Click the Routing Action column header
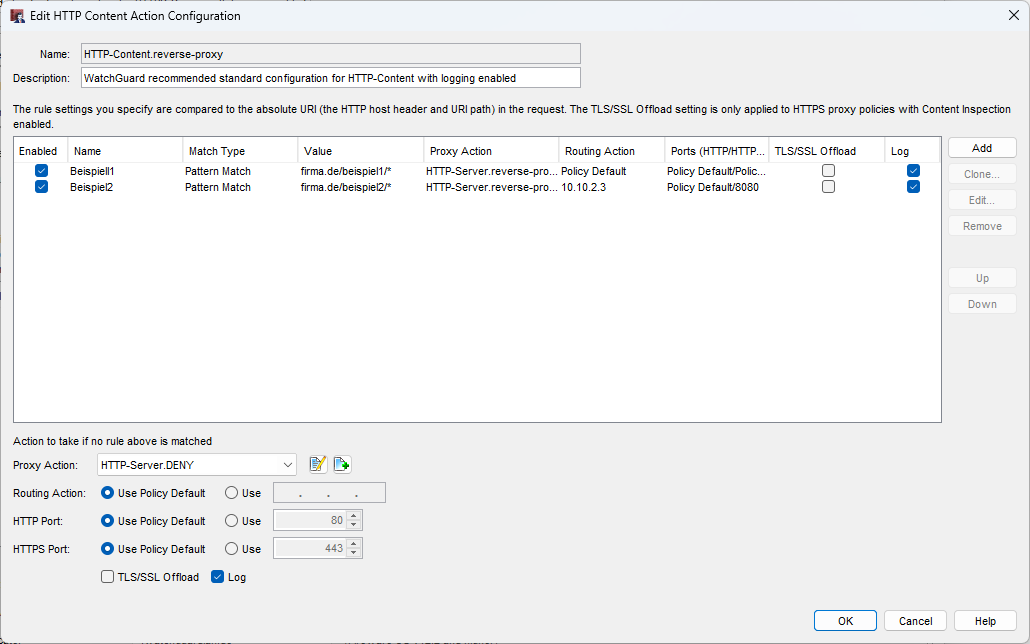 612,151
